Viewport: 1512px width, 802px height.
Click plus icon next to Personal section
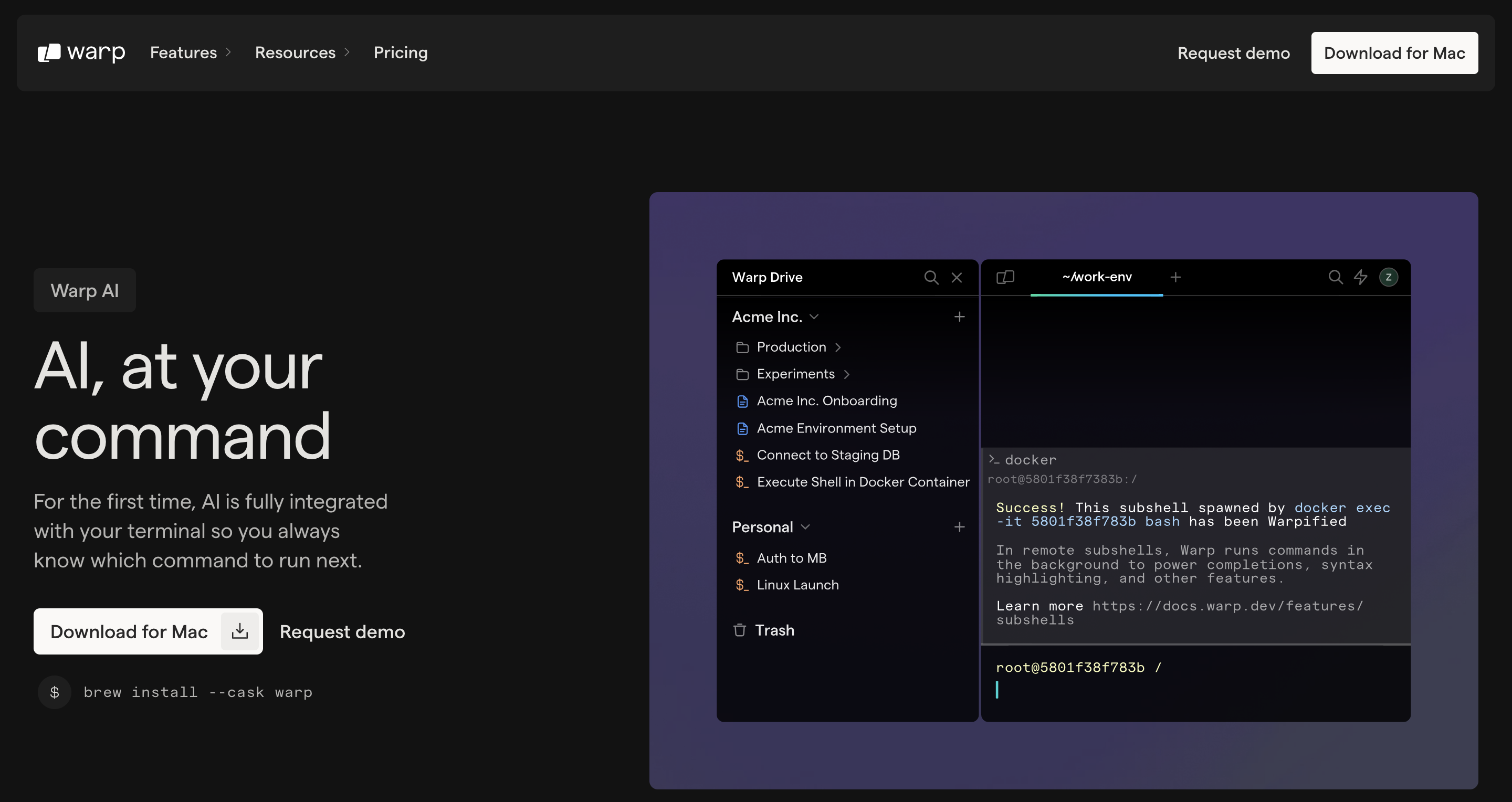[959, 527]
